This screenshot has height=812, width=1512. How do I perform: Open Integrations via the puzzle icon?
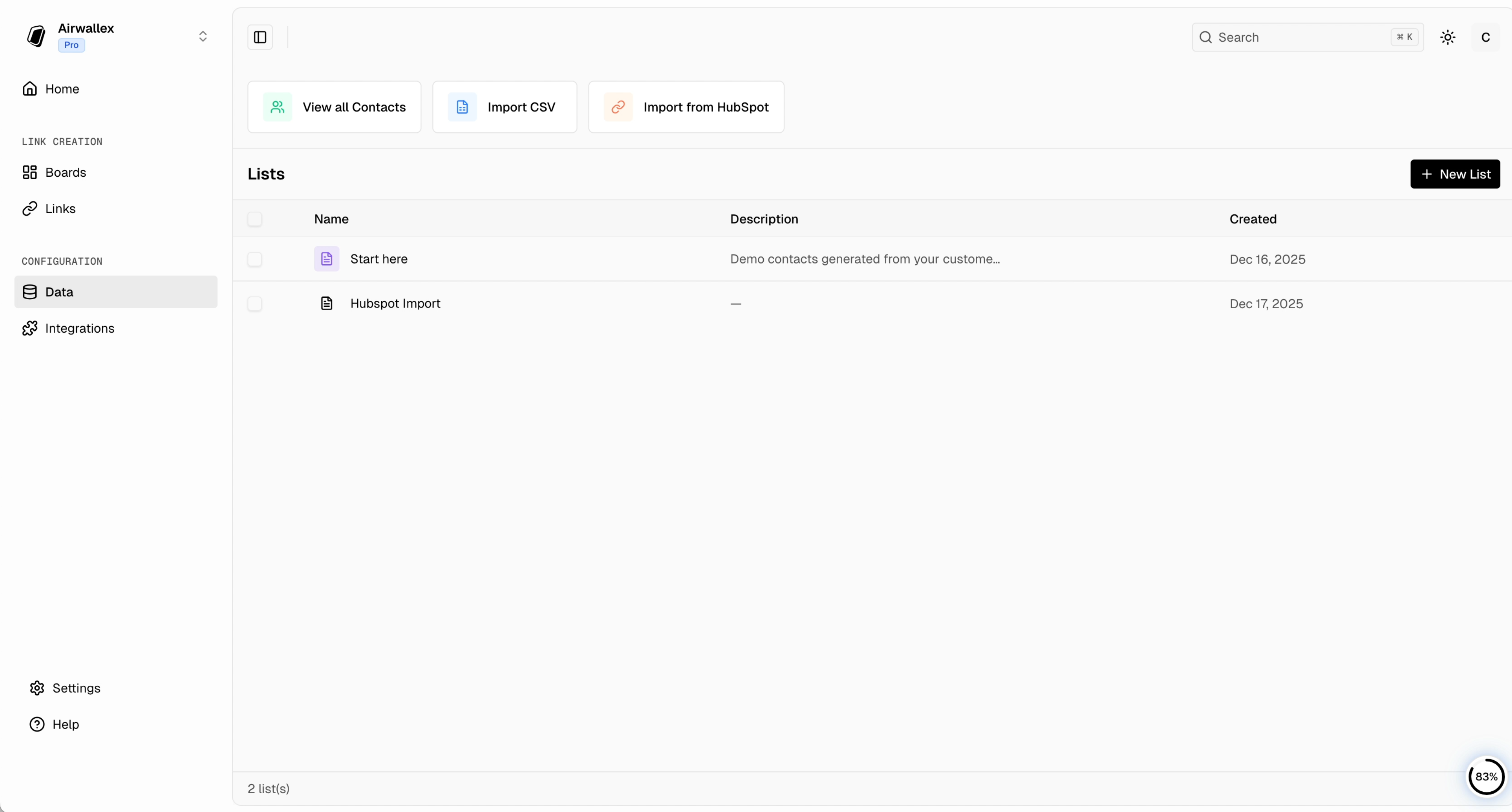click(x=30, y=328)
